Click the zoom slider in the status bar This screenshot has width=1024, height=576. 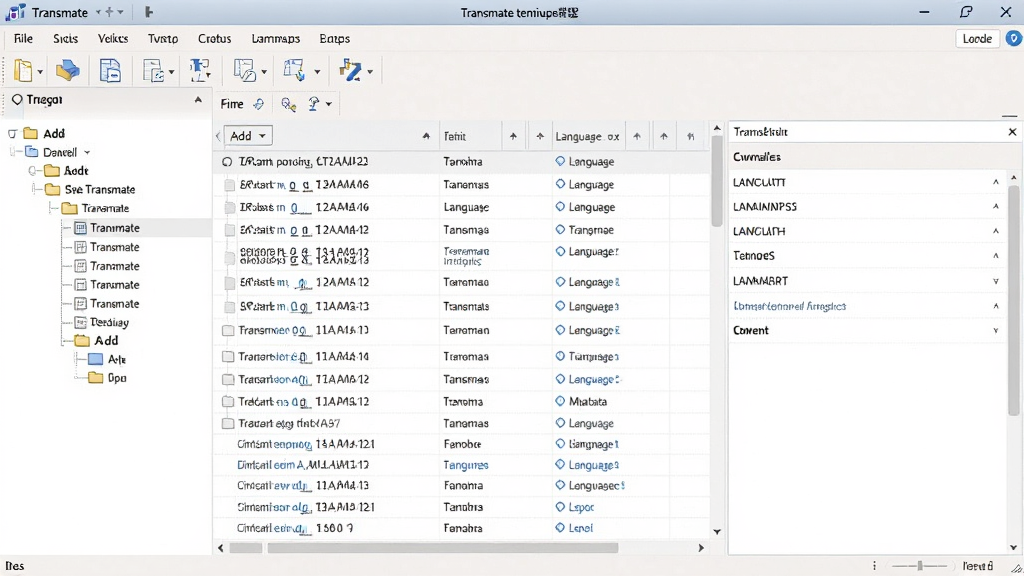tap(920, 566)
